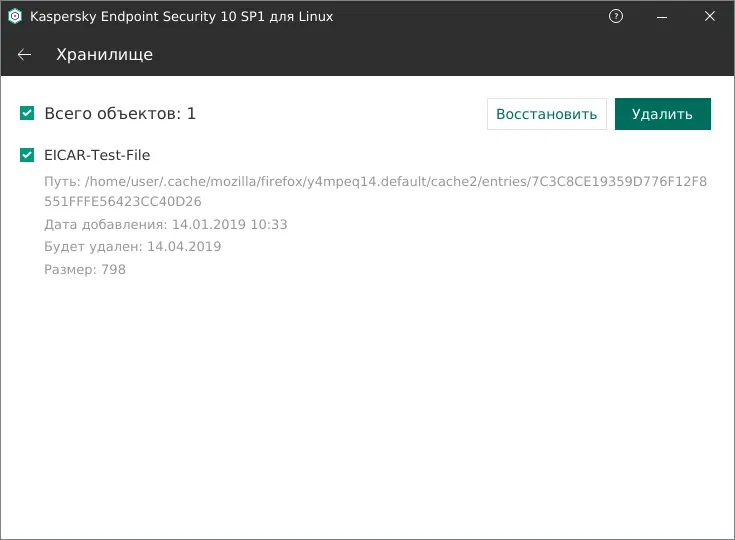Click the 'Размер: 798' line

[85, 269]
